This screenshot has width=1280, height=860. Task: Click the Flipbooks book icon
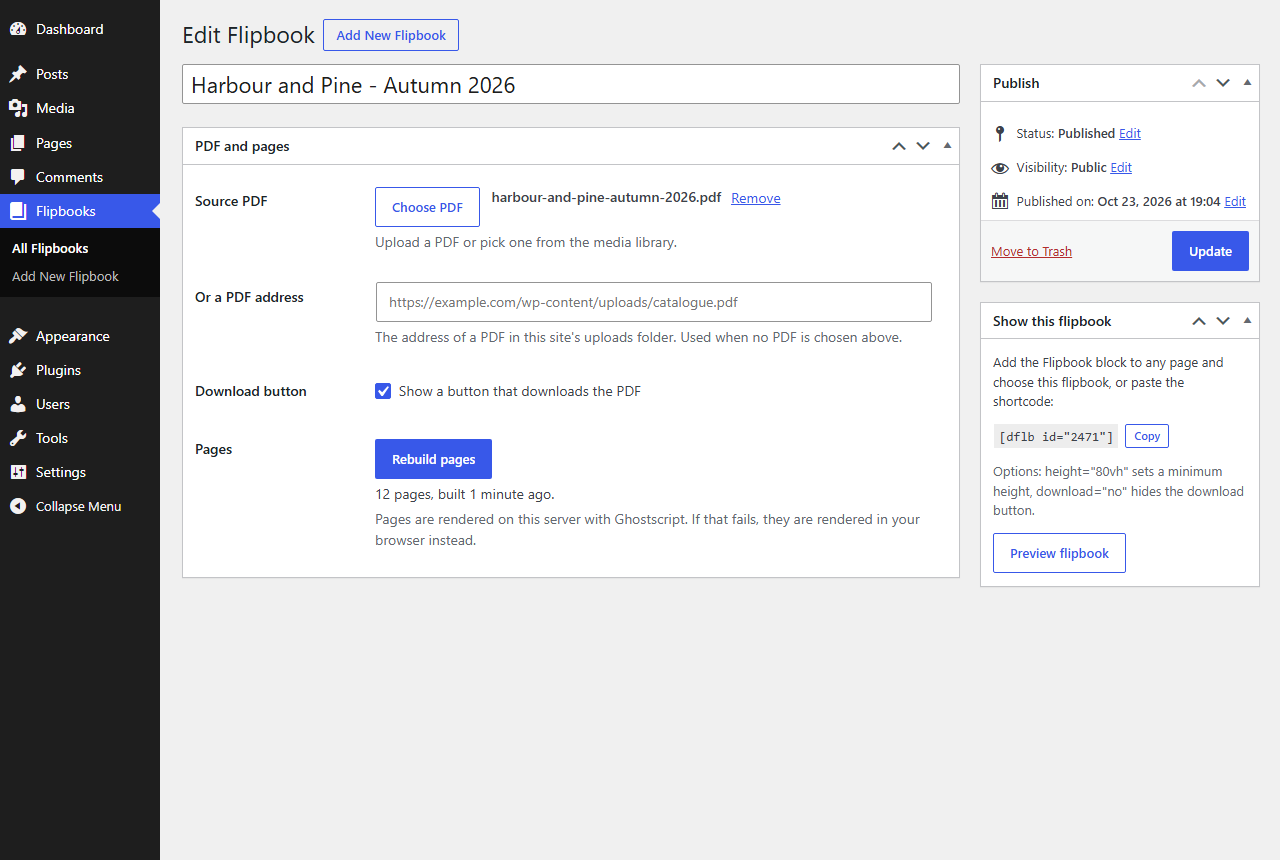18,211
